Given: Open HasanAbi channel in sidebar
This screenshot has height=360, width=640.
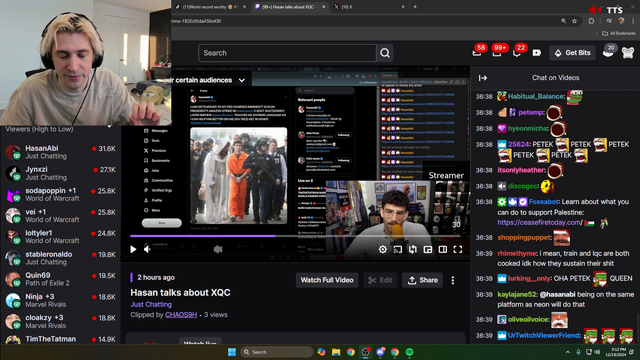Looking at the screenshot, I should (60, 152).
